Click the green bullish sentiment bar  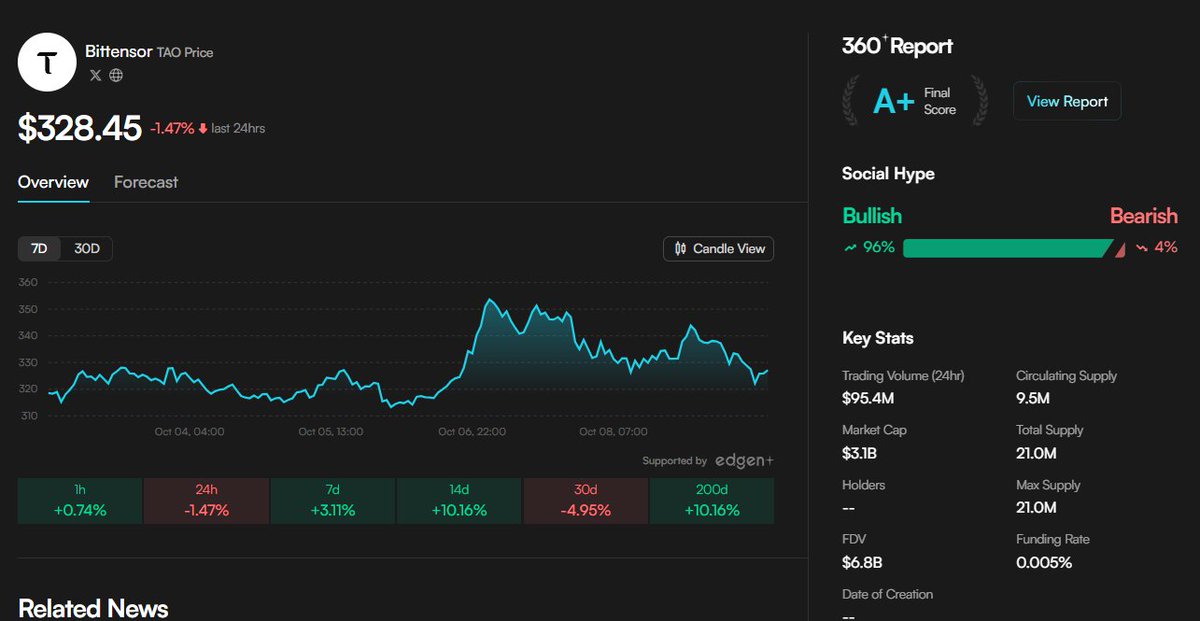(x=1007, y=248)
